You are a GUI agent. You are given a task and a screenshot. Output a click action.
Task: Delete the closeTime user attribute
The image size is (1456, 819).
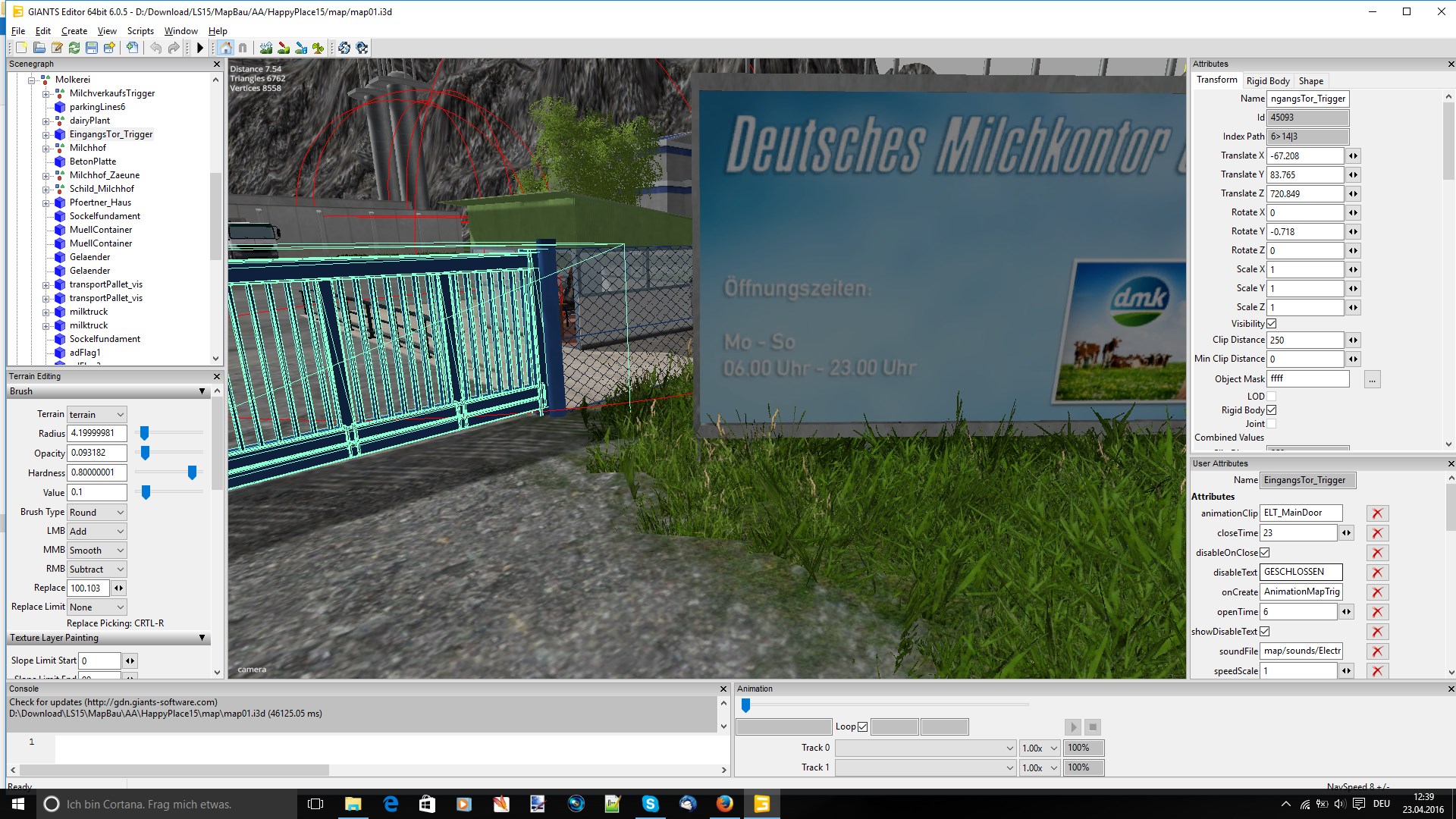coord(1377,533)
